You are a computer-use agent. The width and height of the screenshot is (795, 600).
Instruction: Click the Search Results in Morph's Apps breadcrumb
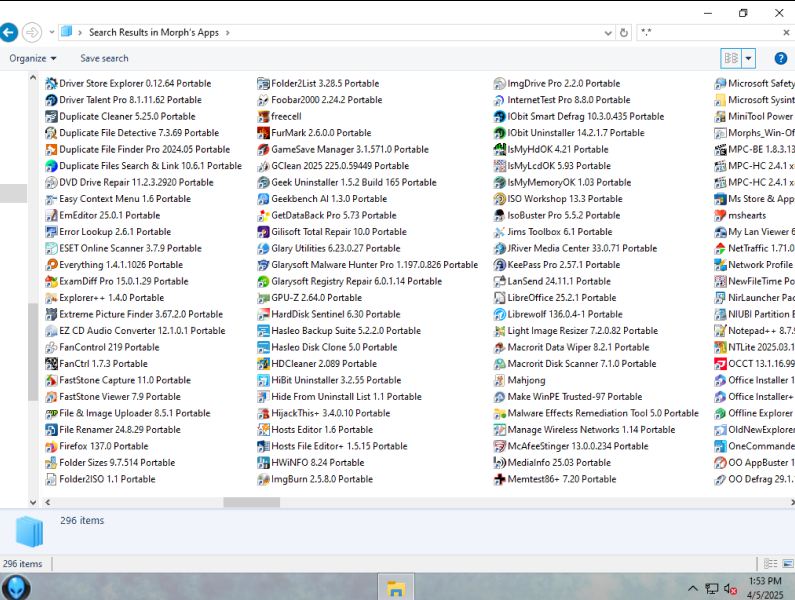154,32
